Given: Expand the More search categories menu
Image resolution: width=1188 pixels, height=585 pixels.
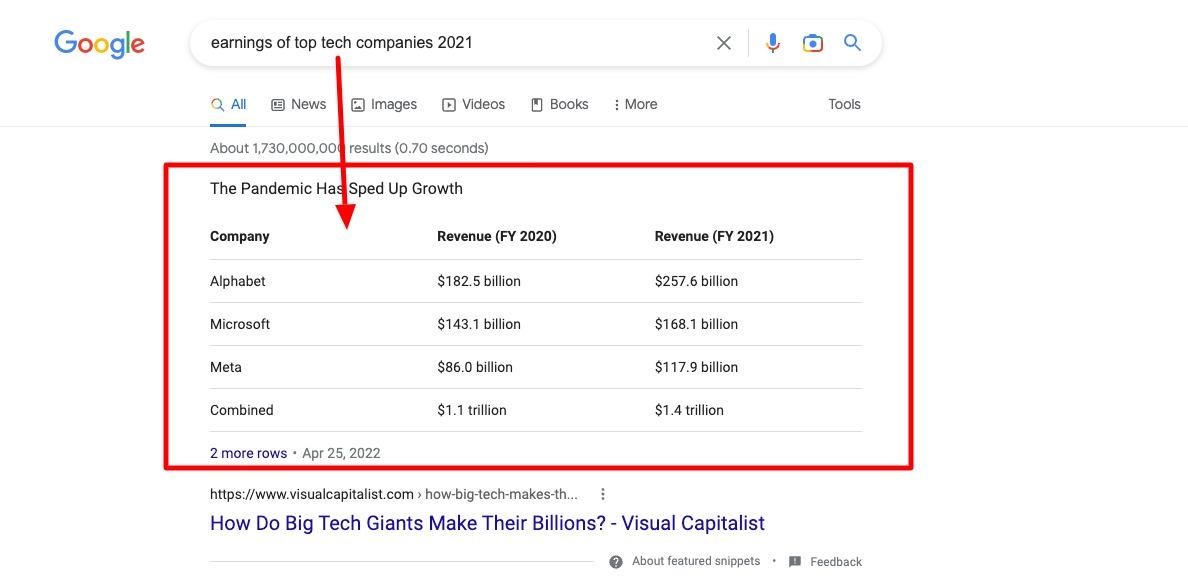Looking at the screenshot, I should point(635,105).
